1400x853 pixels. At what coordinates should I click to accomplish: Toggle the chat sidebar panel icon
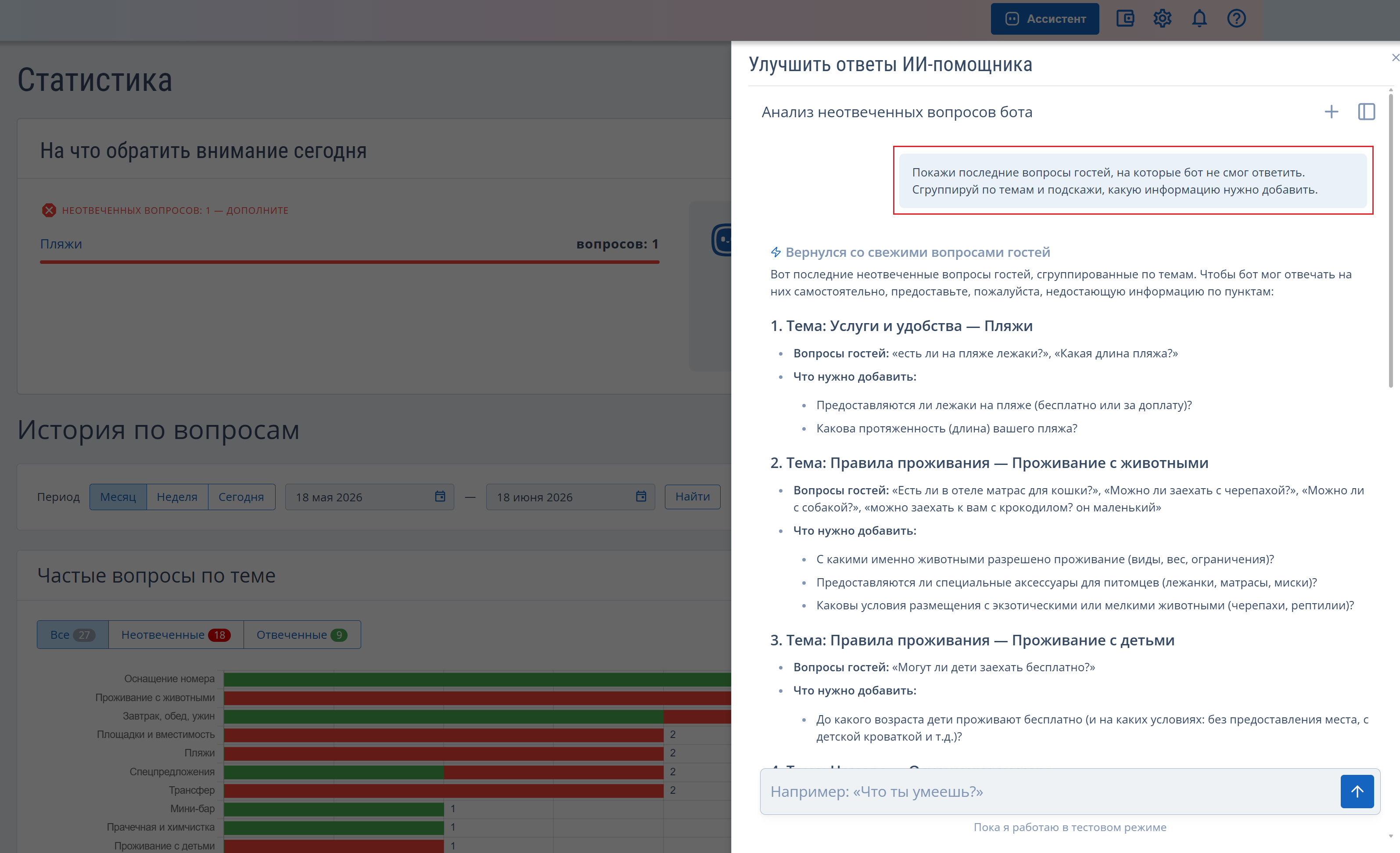click(x=1366, y=112)
